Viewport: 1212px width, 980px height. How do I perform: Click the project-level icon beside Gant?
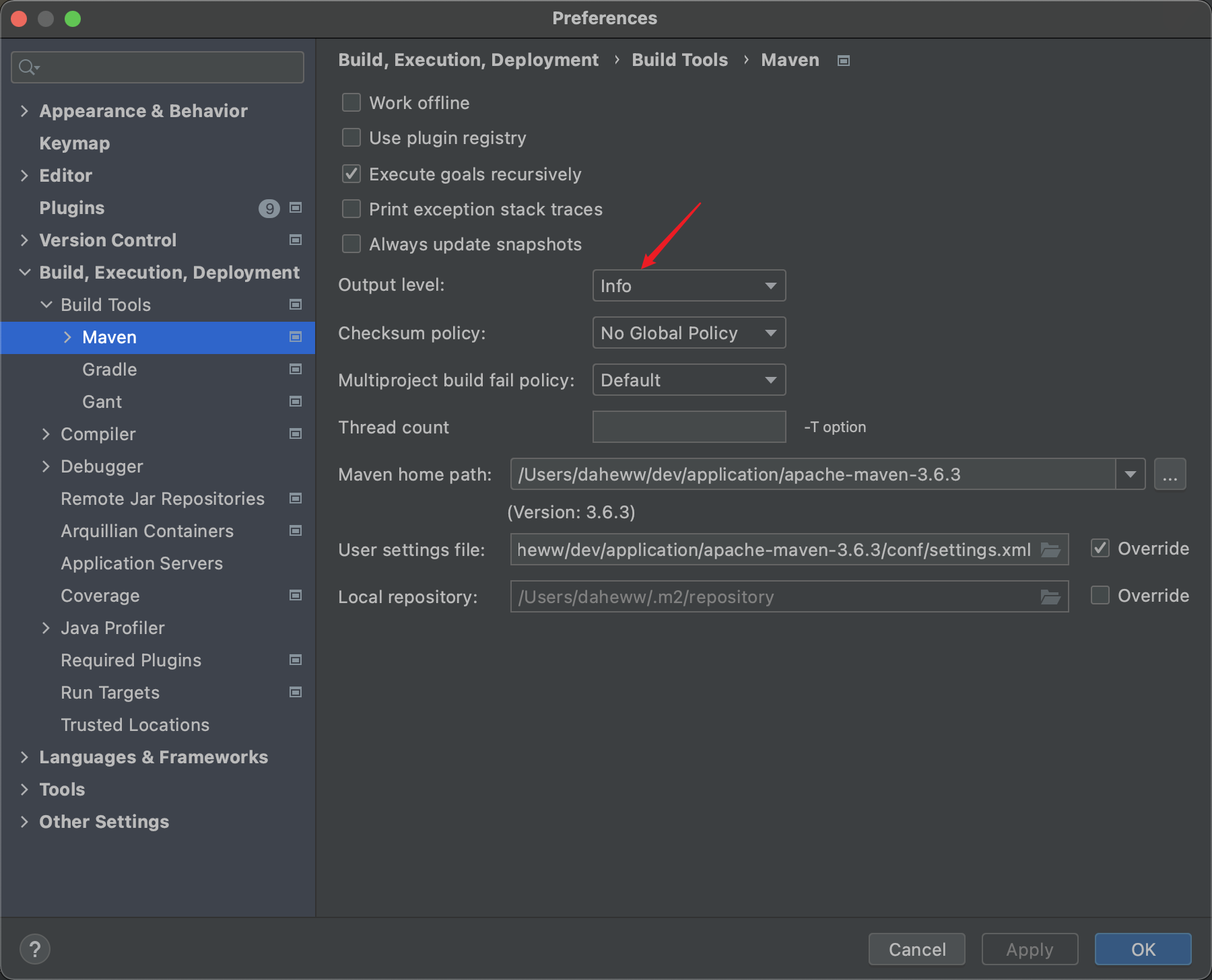[295, 402]
